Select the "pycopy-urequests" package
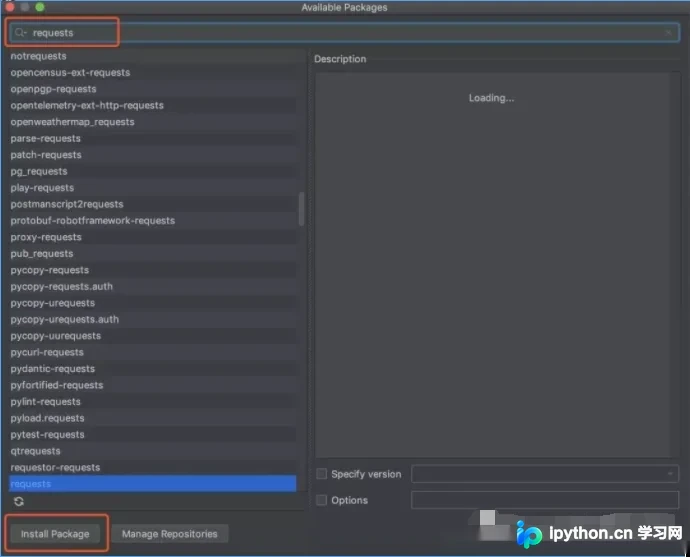Screen dimensions: 690x557 pyautogui.click(x=153, y=303)
